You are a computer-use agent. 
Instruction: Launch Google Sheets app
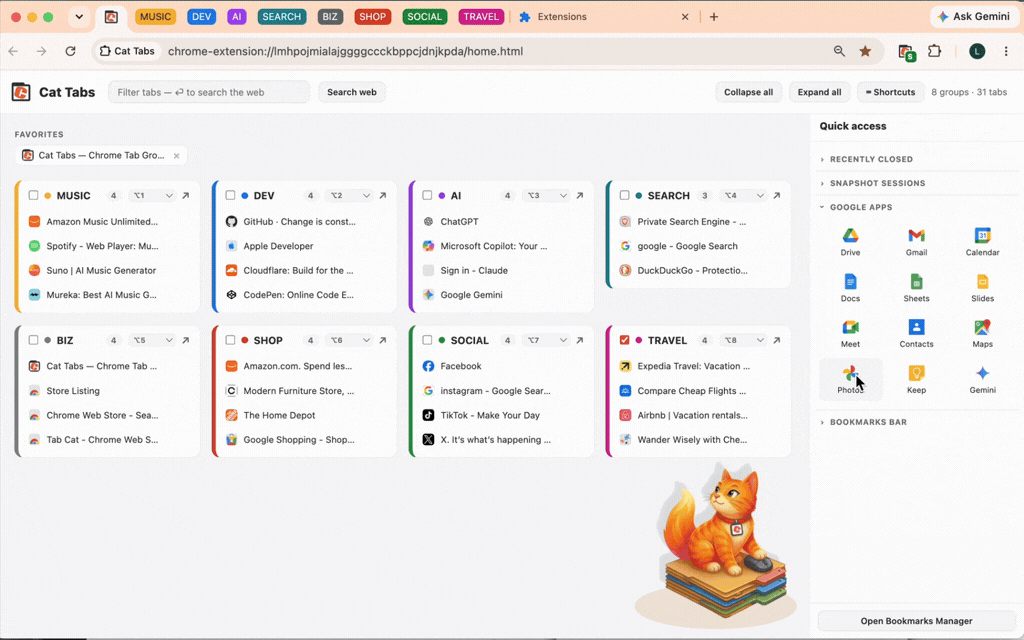(916, 287)
